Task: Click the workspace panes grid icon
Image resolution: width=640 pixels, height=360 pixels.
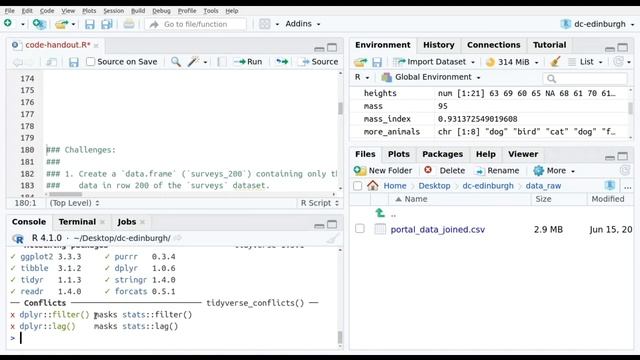Action: [264, 24]
